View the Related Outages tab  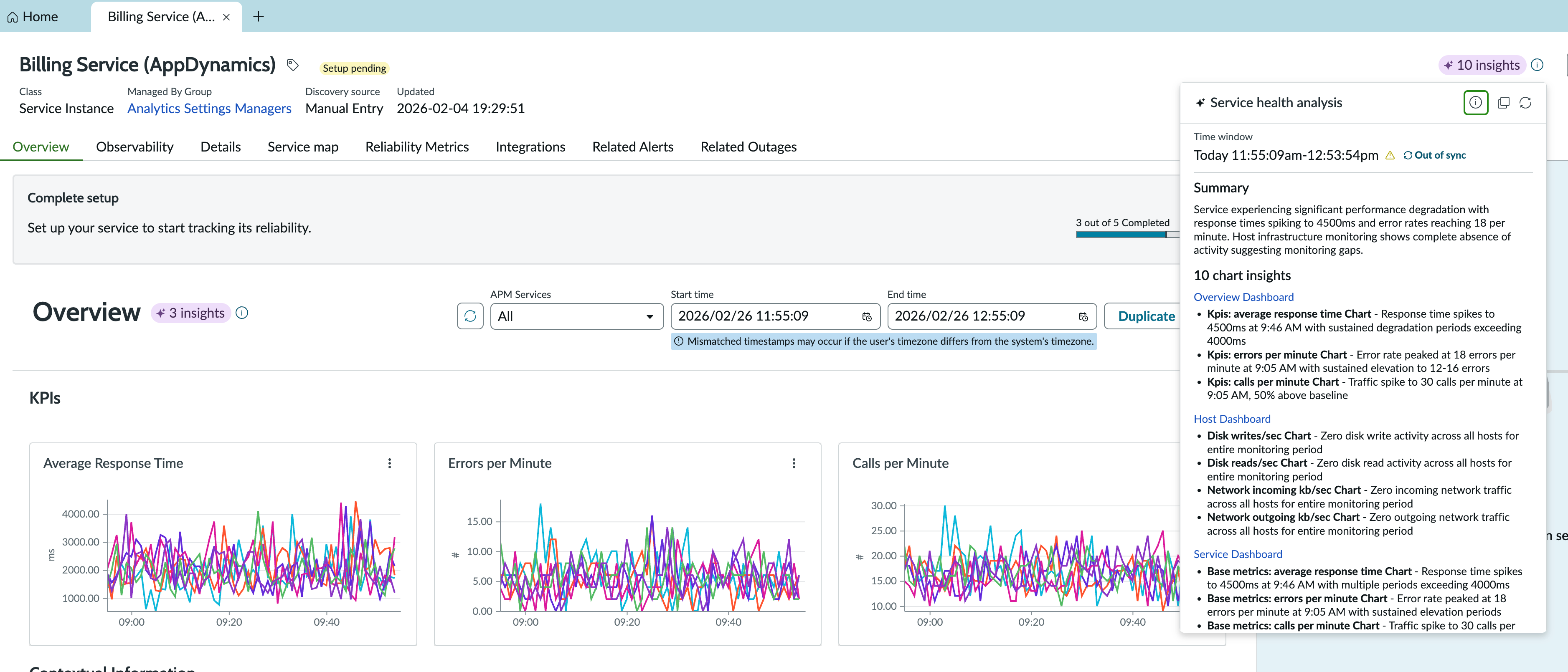[748, 147]
